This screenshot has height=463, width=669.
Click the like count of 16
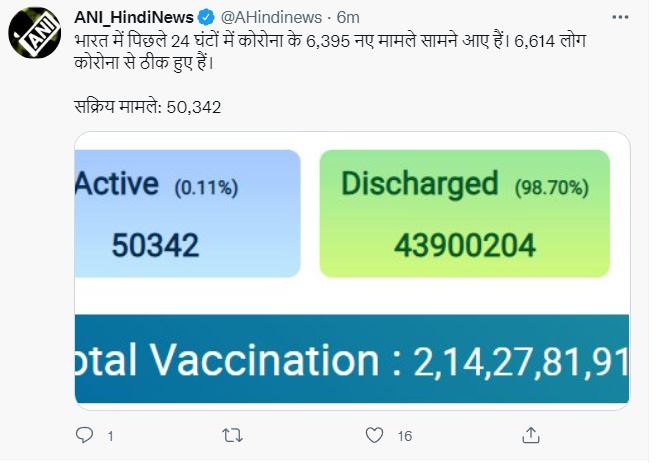tap(404, 436)
